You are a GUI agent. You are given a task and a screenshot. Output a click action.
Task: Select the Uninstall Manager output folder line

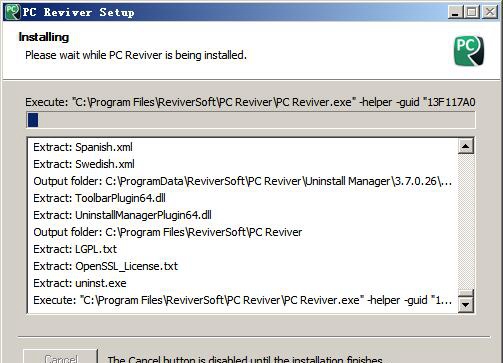pos(242,181)
